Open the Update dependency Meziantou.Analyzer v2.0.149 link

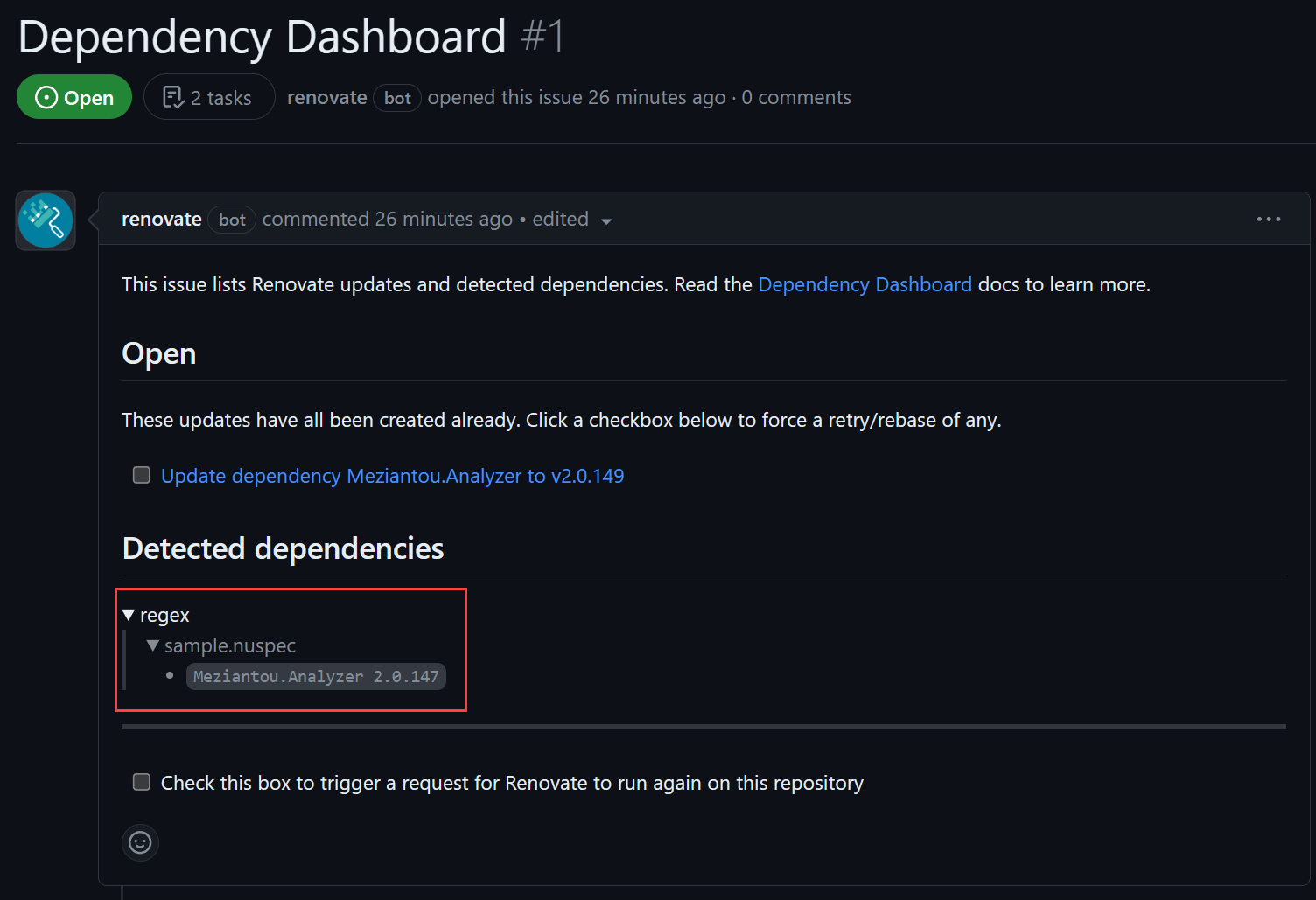pyautogui.click(x=392, y=476)
